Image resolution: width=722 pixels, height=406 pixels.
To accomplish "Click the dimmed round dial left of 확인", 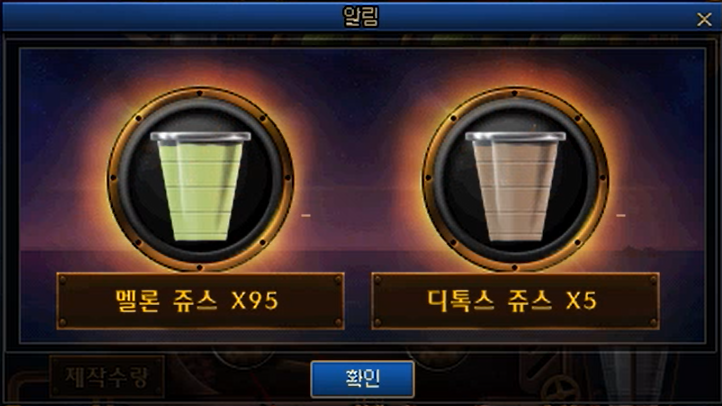I will pos(244,359).
